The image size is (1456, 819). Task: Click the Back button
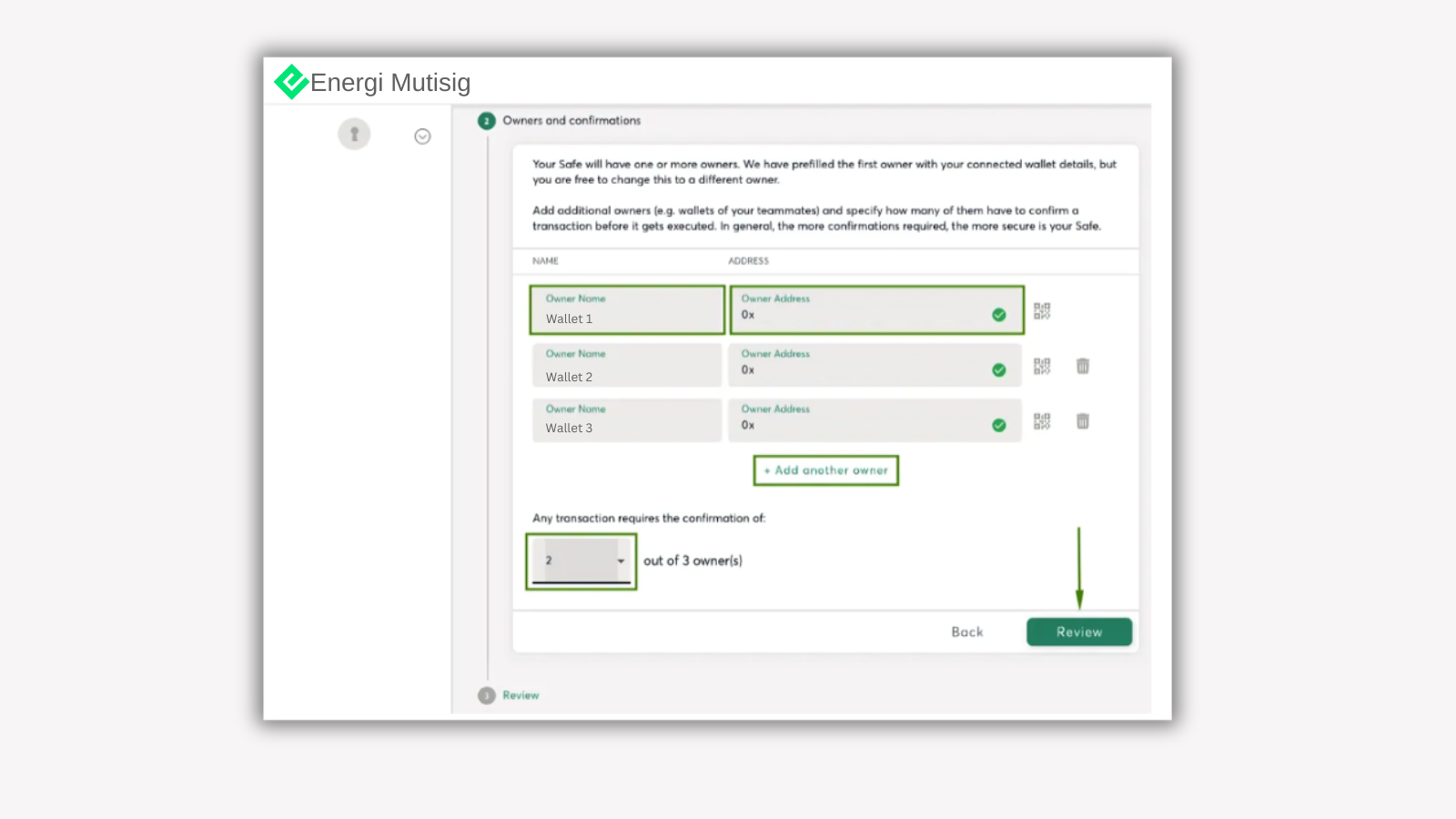(x=967, y=632)
